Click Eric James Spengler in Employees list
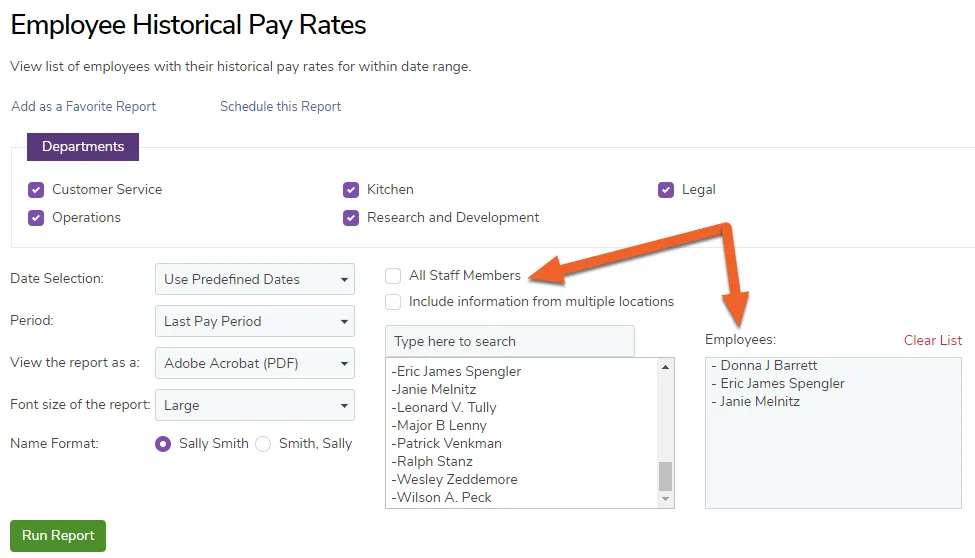 (x=778, y=384)
